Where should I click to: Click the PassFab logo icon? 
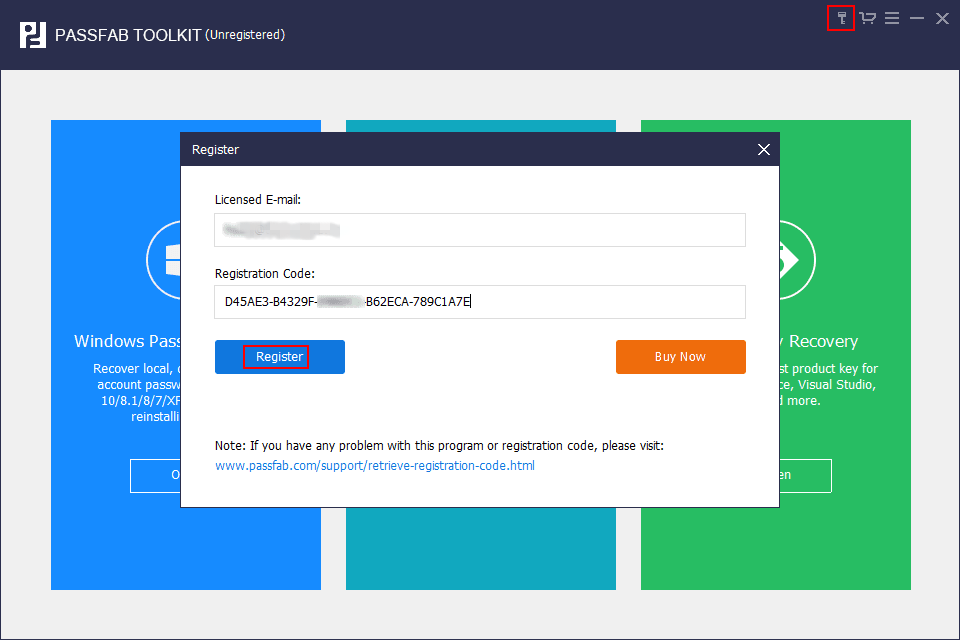(x=32, y=35)
